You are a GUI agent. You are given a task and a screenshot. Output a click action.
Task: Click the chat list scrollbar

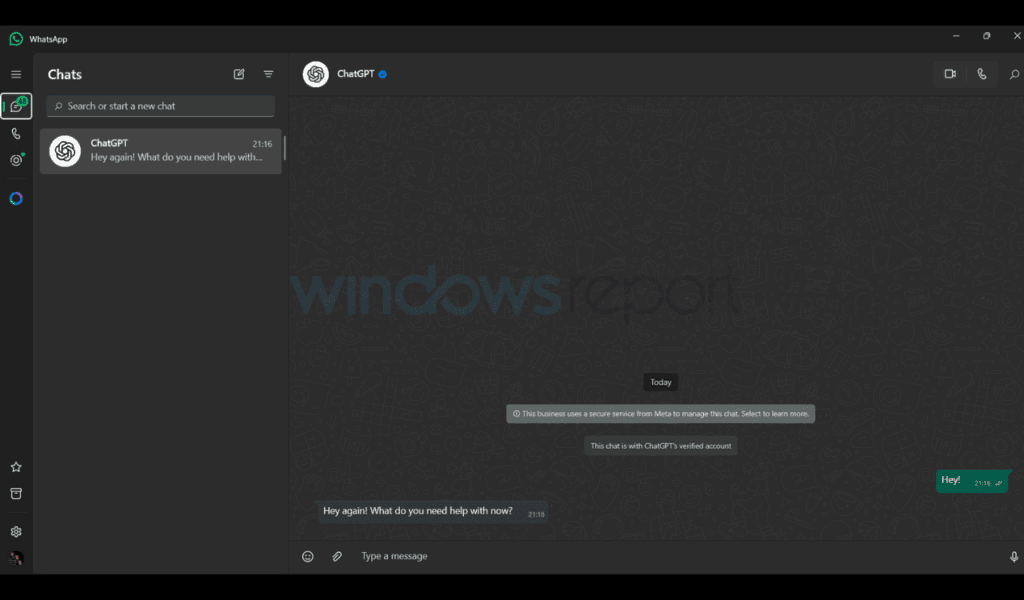click(285, 148)
